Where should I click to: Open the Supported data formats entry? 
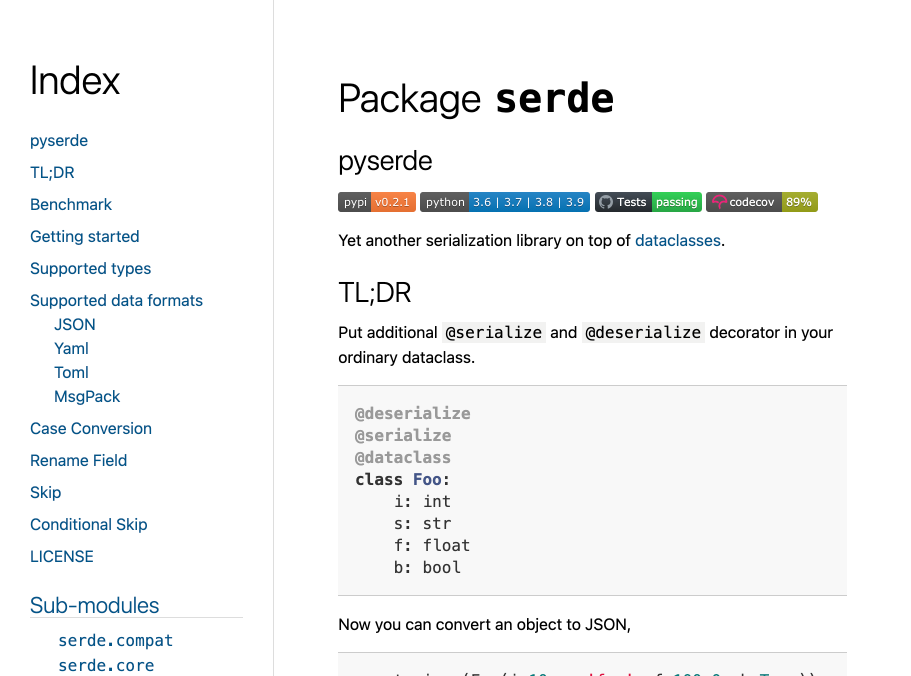(x=116, y=300)
